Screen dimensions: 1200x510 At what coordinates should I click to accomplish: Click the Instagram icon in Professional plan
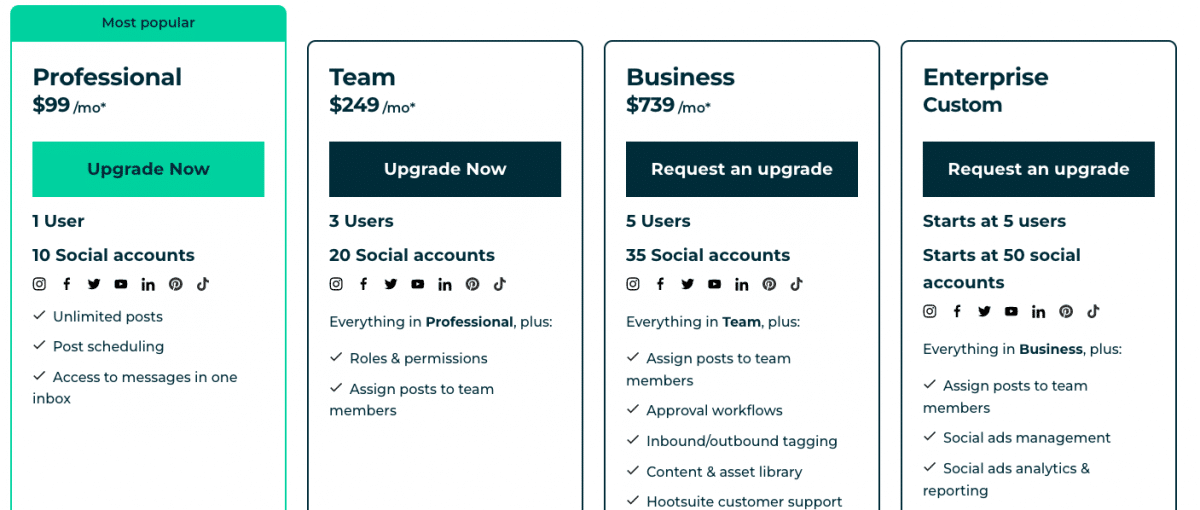click(39, 284)
